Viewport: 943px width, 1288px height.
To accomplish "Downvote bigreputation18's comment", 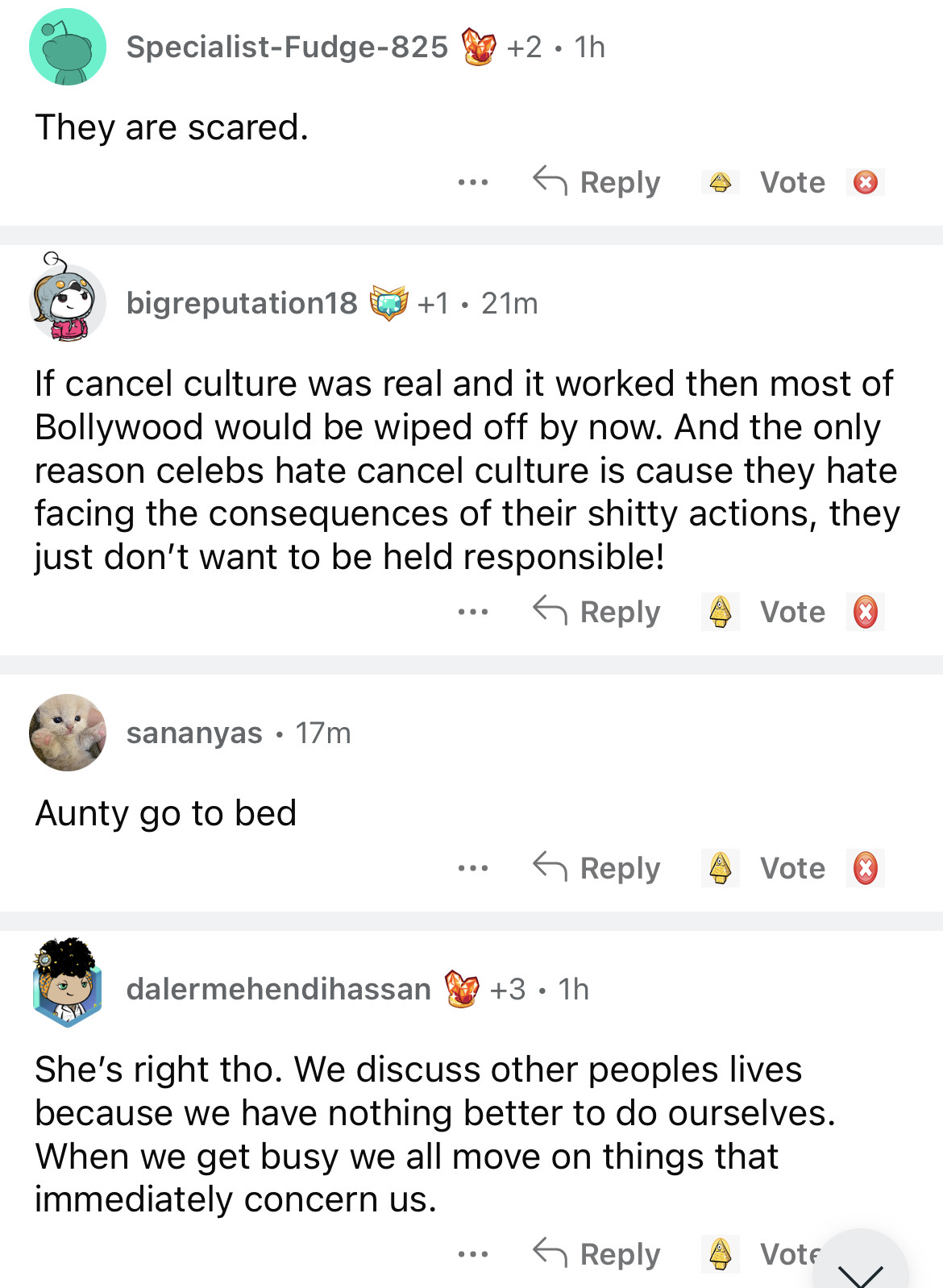I will coord(866,612).
